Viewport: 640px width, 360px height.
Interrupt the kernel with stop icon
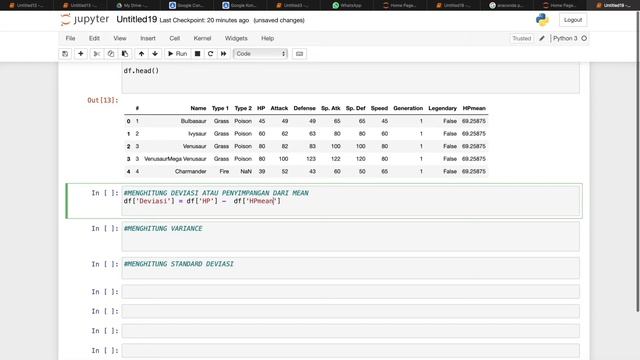(x=197, y=53)
